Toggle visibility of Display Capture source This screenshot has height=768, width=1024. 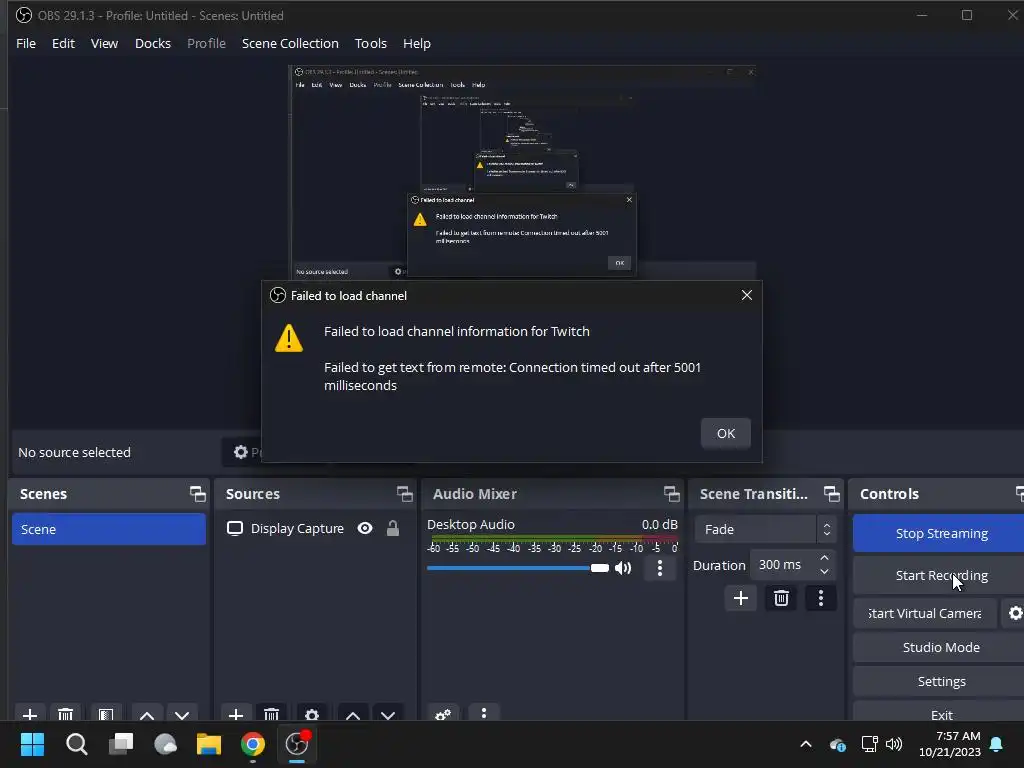(365, 528)
